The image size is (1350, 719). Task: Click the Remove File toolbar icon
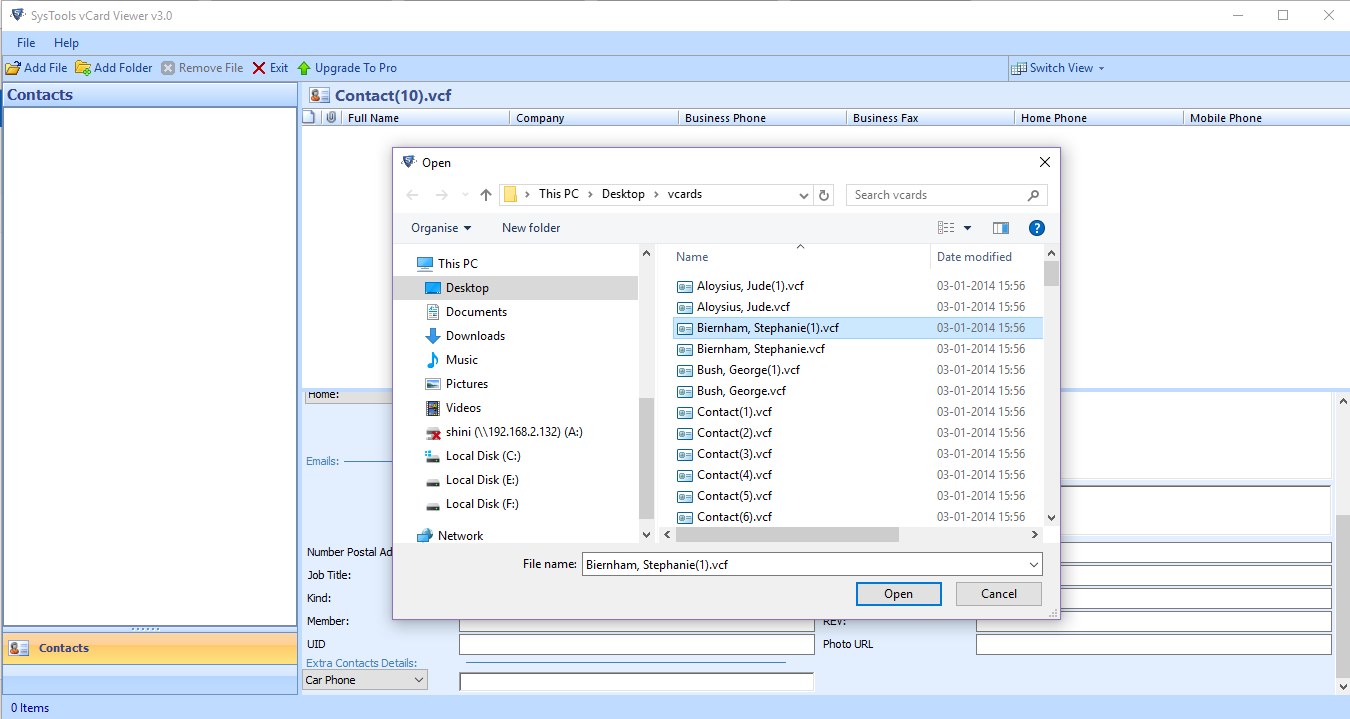(x=168, y=68)
